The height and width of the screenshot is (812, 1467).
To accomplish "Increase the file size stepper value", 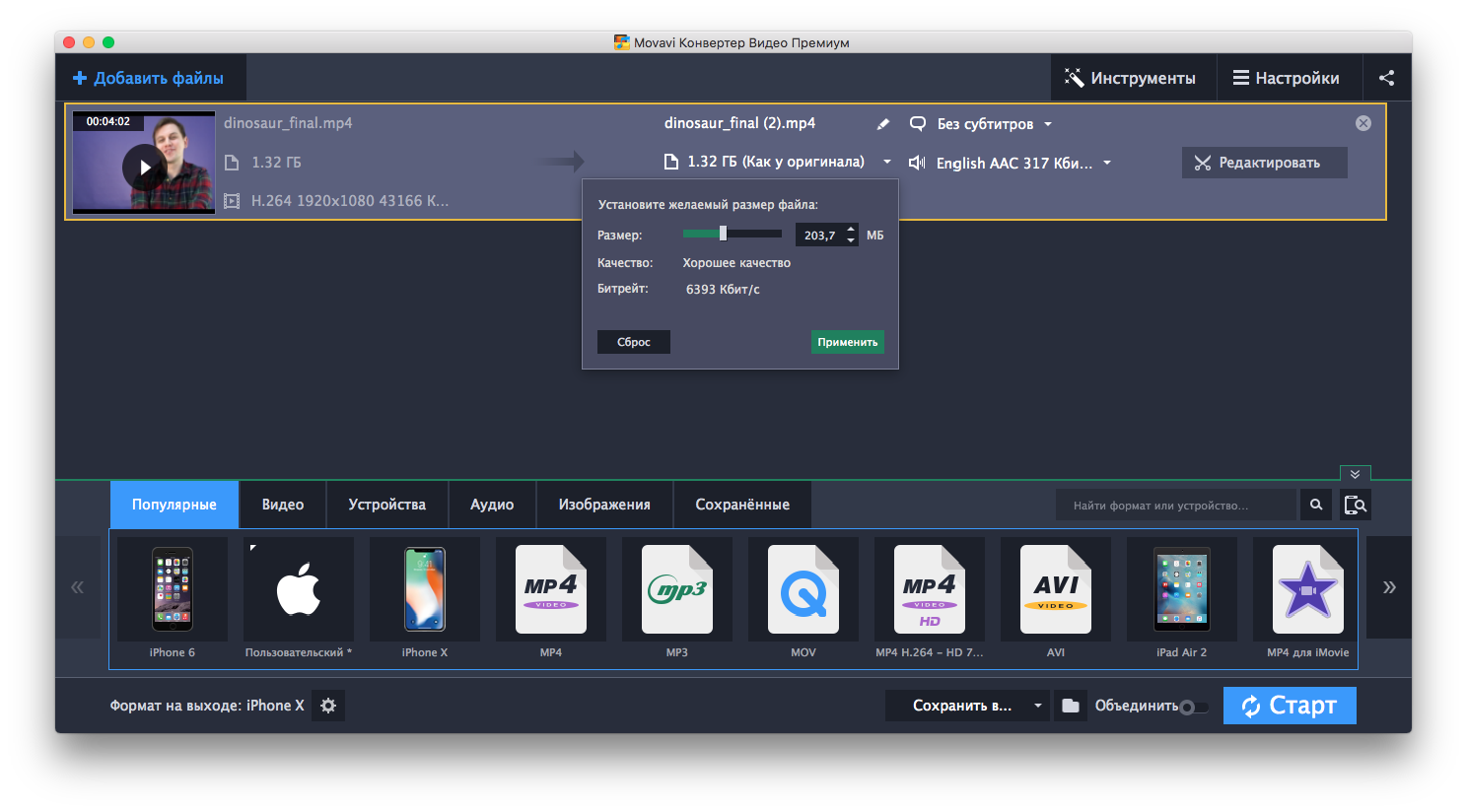I will [x=851, y=230].
